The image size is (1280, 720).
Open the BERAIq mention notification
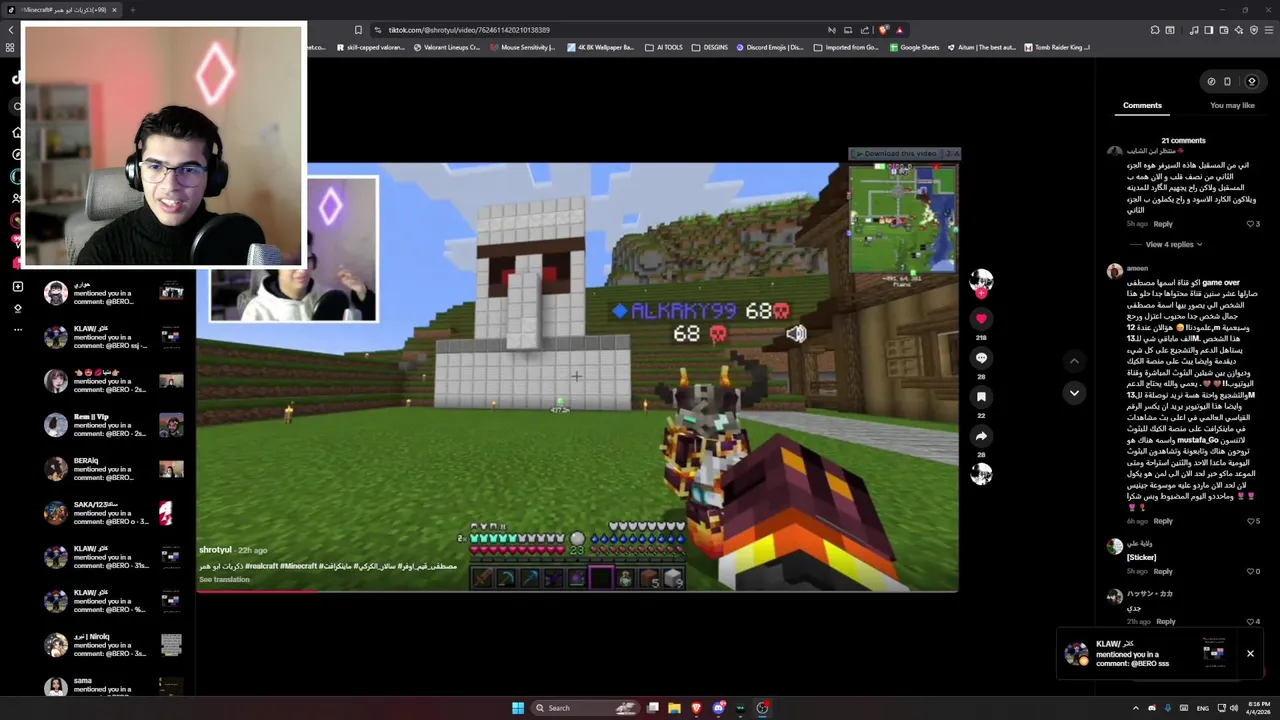[x=115, y=469]
